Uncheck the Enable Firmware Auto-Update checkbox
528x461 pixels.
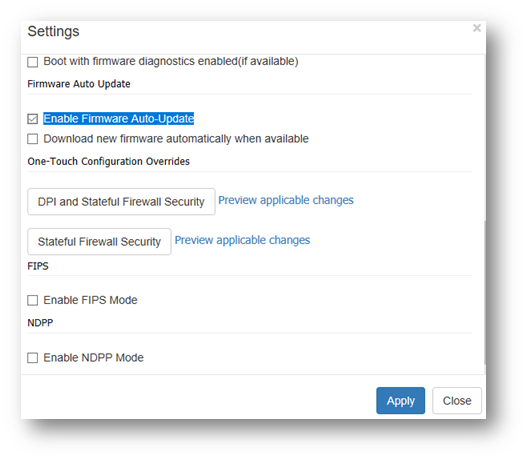click(x=33, y=119)
